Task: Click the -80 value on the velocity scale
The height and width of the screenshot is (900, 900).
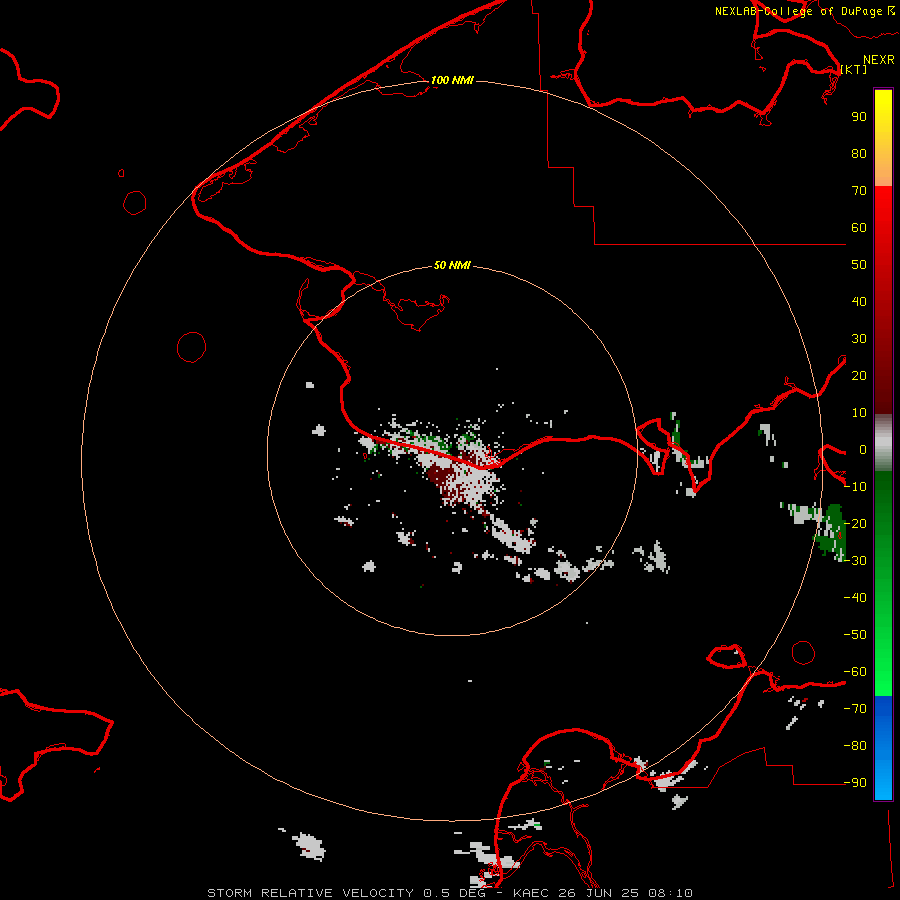Action: tap(855, 746)
